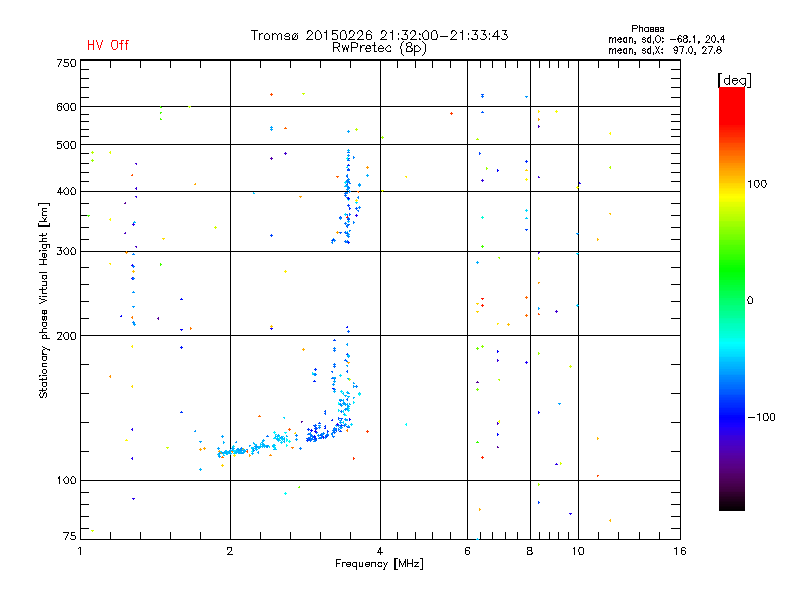Click the RwPretec (8p) subtitle
The width and height of the screenshot is (800, 600).
tap(379, 48)
